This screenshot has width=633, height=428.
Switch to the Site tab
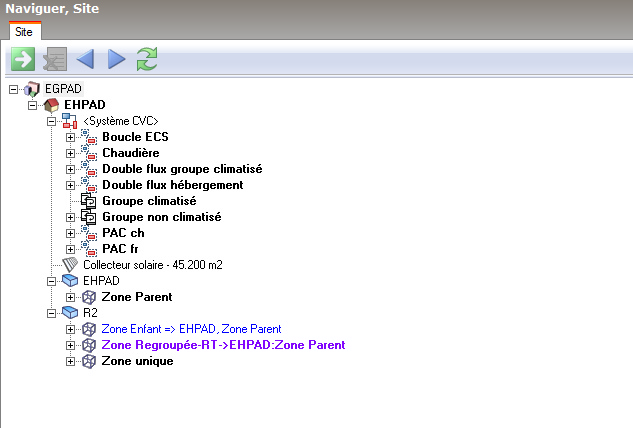[23, 32]
